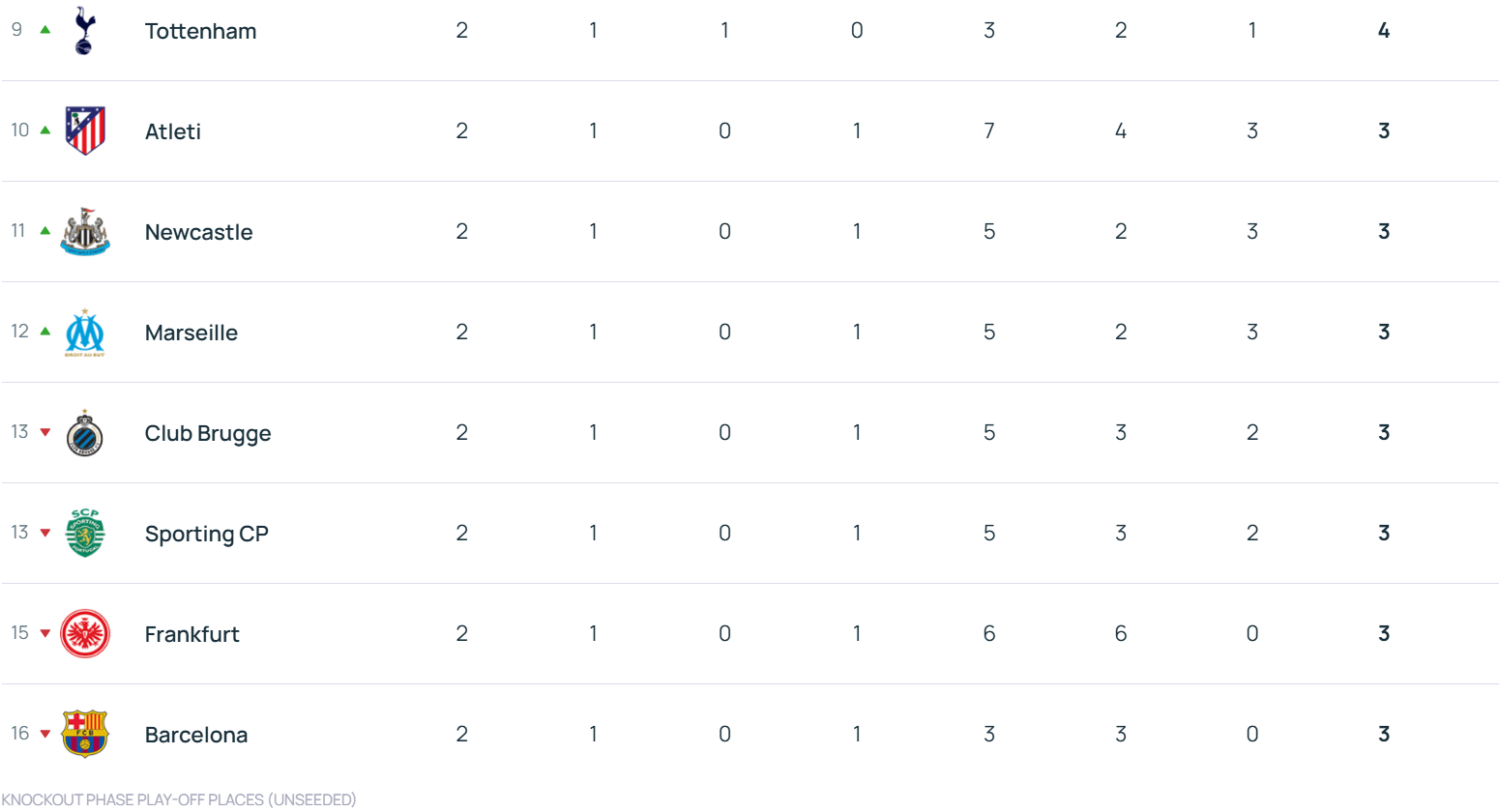
Task: Click the Frankfurt eagle crest
Action: (85, 634)
